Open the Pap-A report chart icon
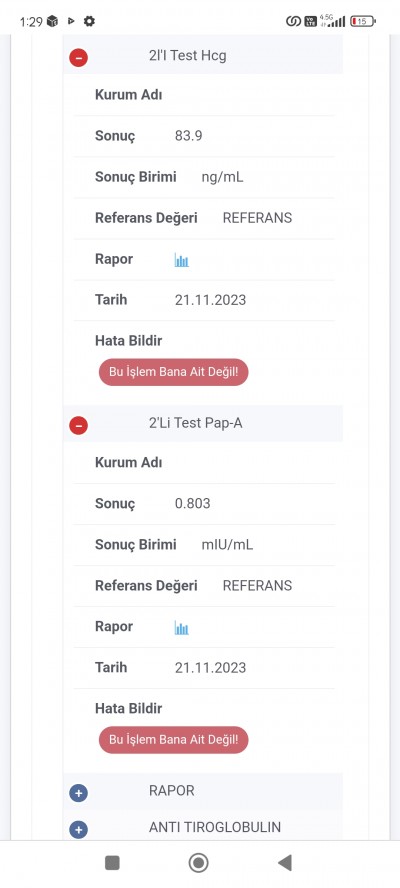The height and width of the screenshot is (888, 400). [181, 628]
